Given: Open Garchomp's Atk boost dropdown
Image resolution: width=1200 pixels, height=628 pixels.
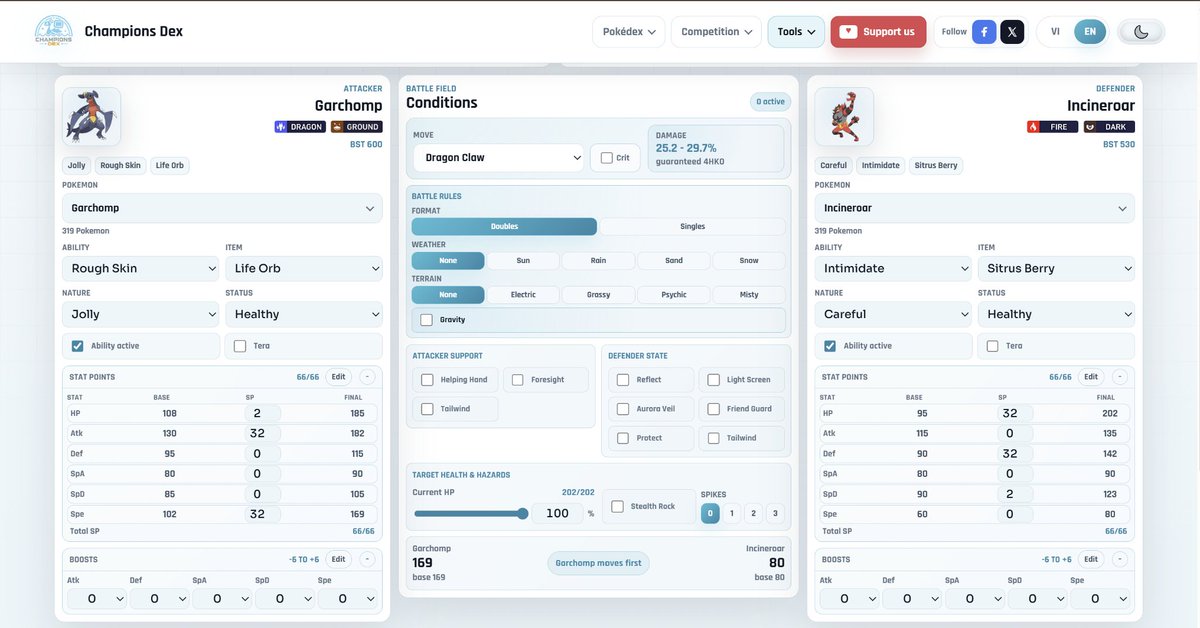Looking at the screenshot, I should [97, 598].
